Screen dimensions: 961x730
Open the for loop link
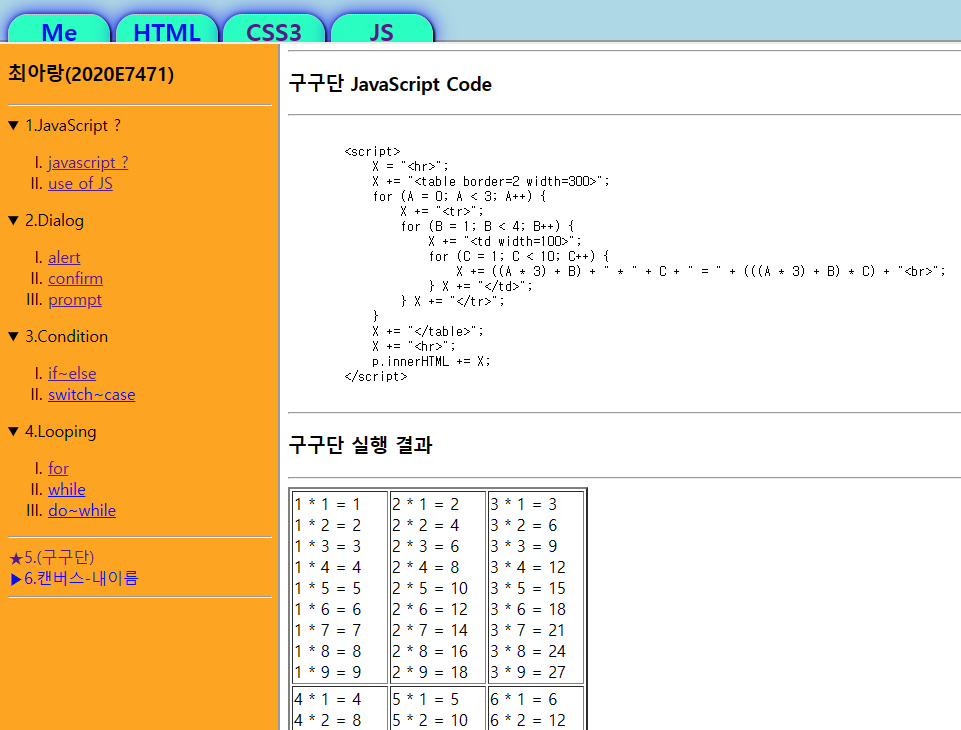pos(58,468)
